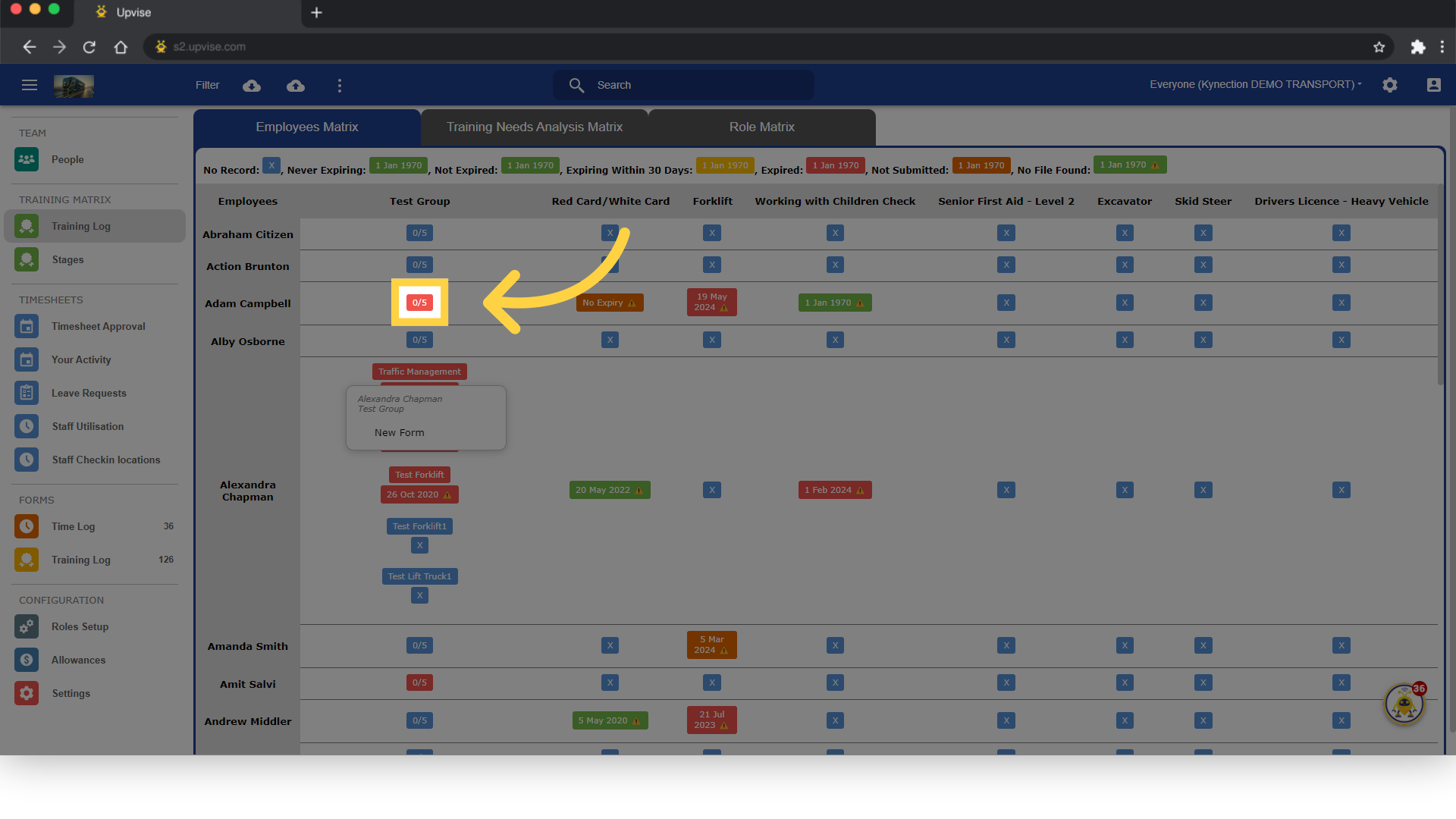Open Training Log from the sidebar
This screenshot has height=819, width=1456.
[80, 225]
